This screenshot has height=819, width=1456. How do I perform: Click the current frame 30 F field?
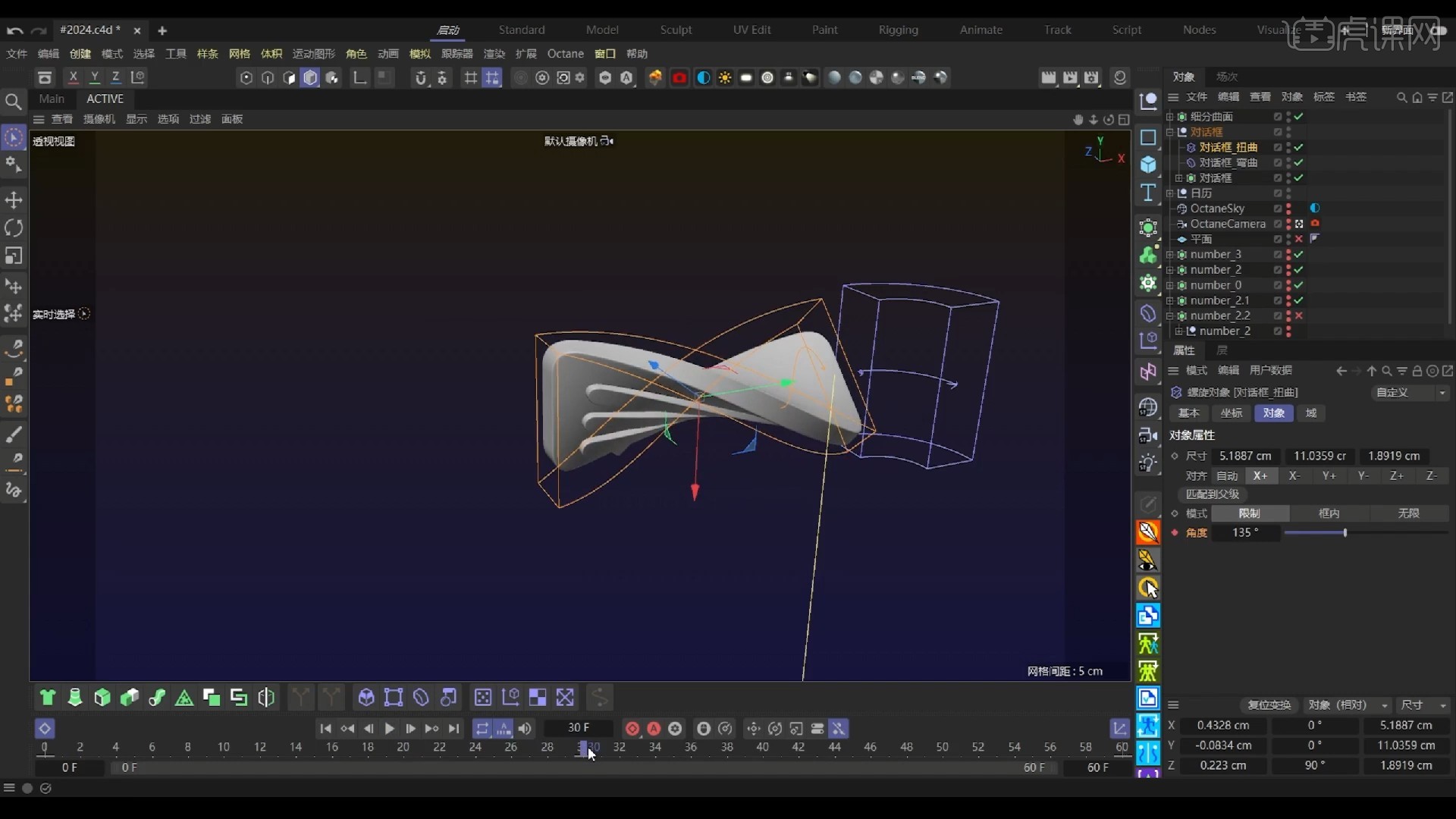(579, 728)
